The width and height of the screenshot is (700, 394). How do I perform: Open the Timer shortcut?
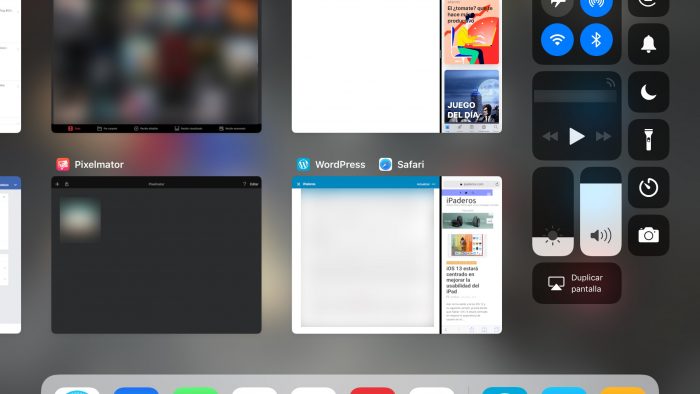tap(648, 187)
